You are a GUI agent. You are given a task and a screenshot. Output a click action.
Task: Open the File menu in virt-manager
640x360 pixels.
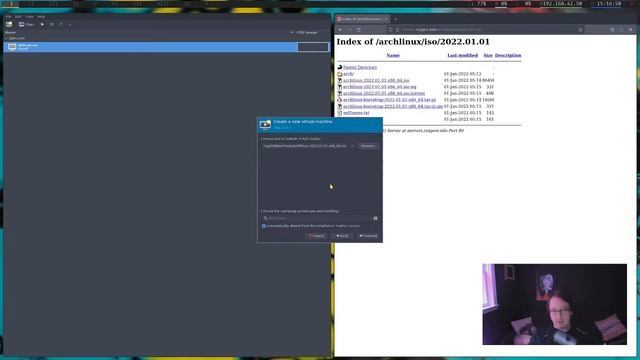[x=8, y=17]
